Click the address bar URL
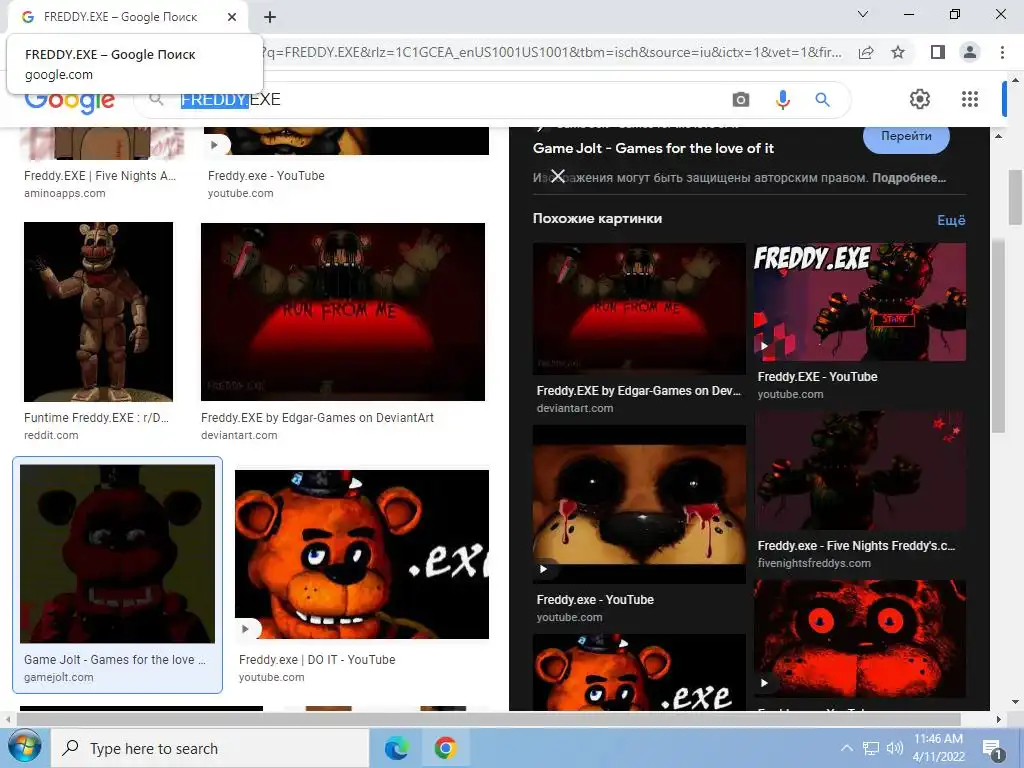The image size is (1024, 768). click(554, 52)
